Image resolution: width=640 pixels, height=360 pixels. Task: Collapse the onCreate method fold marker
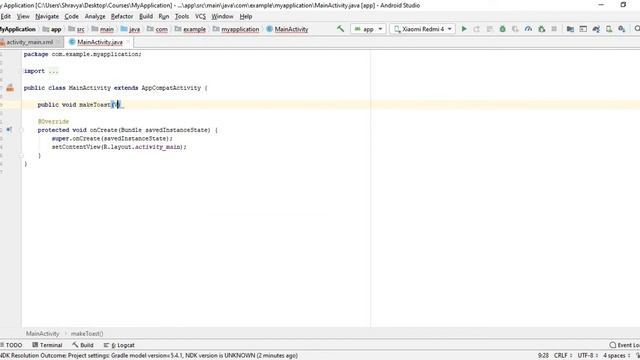(22, 130)
